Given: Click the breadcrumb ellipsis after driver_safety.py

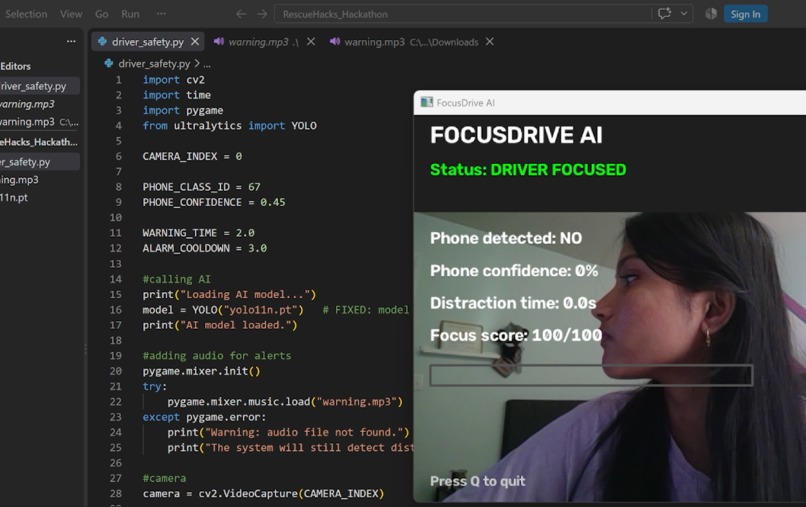Looking at the screenshot, I should pyautogui.click(x=207, y=64).
